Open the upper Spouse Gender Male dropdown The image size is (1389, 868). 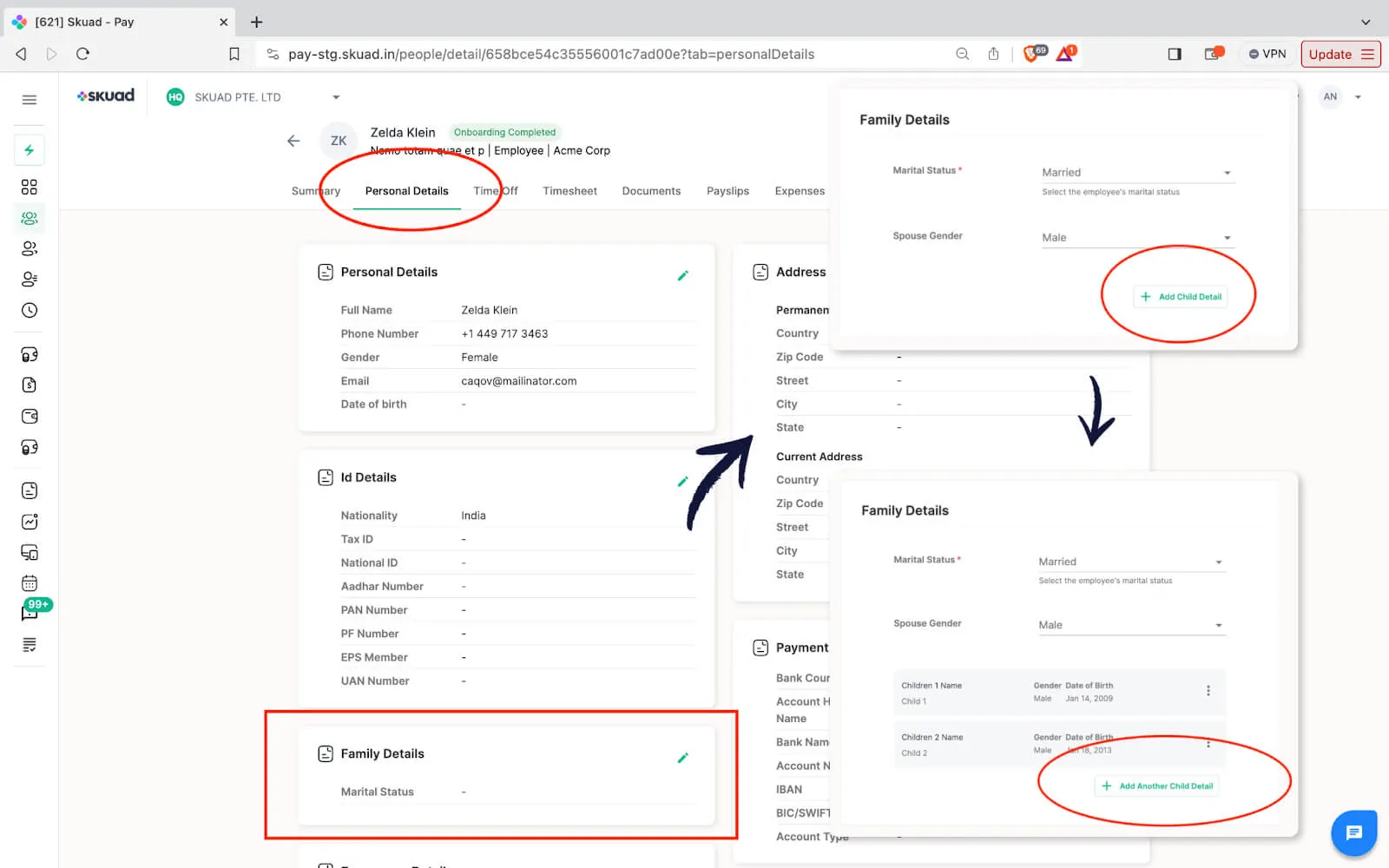click(1137, 237)
